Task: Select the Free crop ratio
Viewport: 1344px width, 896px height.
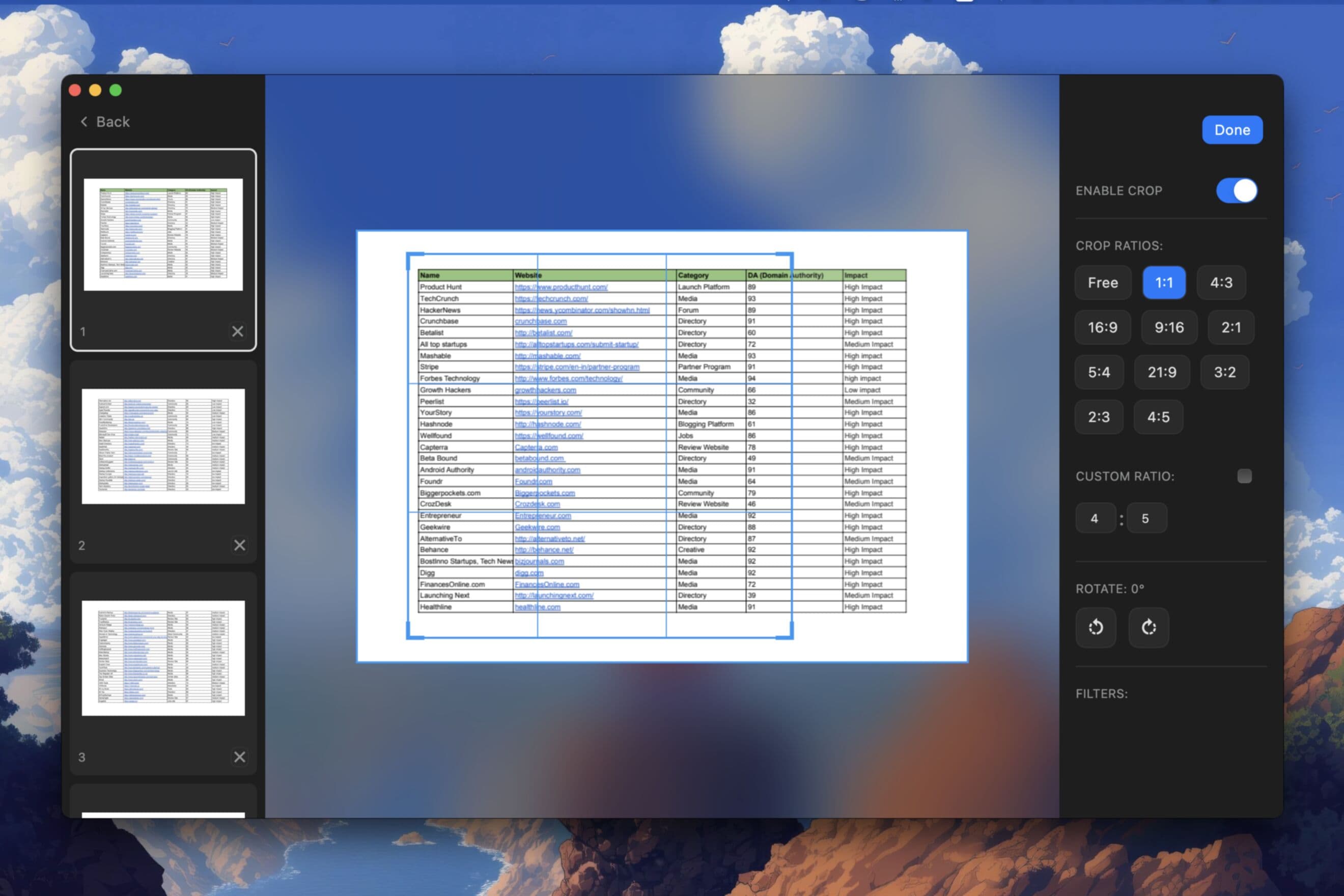Action: click(1102, 283)
